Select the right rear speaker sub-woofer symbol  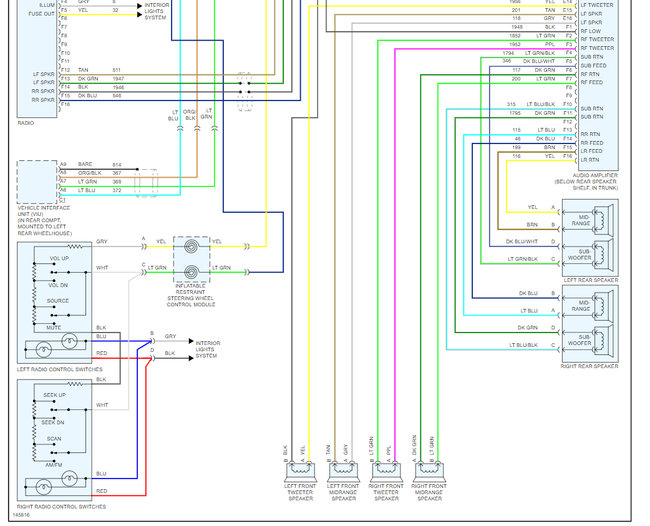click(x=603, y=340)
